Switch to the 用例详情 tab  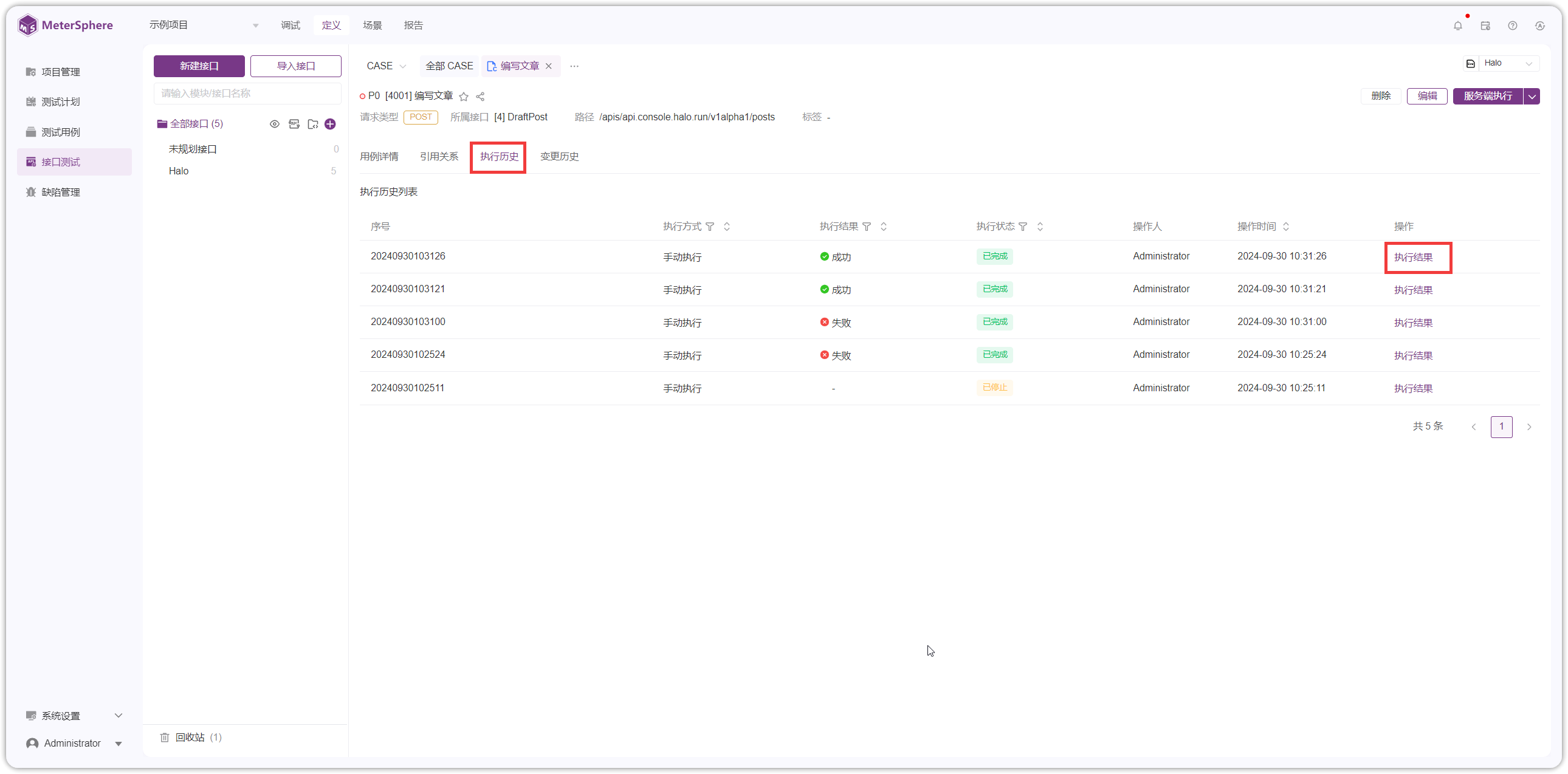tap(379, 157)
